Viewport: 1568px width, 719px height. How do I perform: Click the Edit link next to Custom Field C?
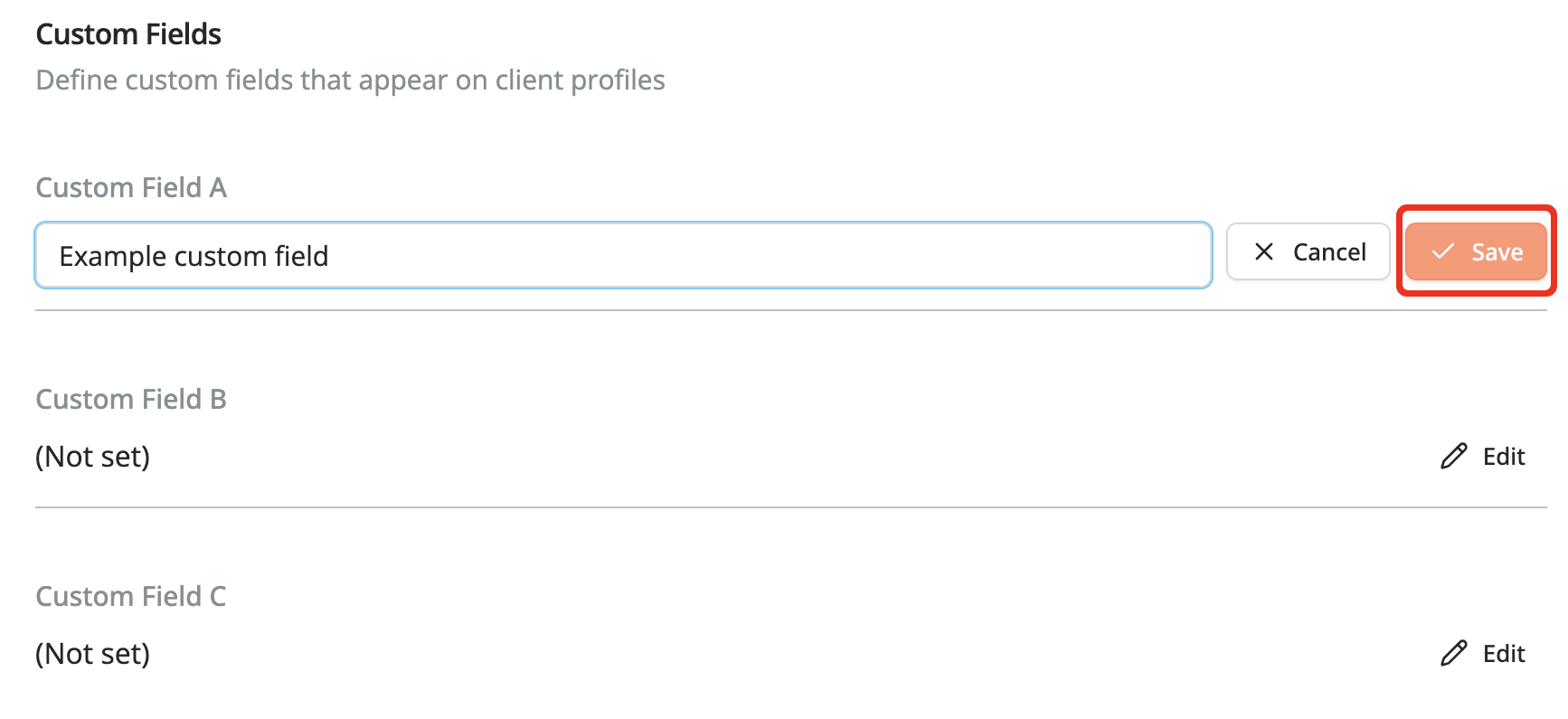point(1503,653)
